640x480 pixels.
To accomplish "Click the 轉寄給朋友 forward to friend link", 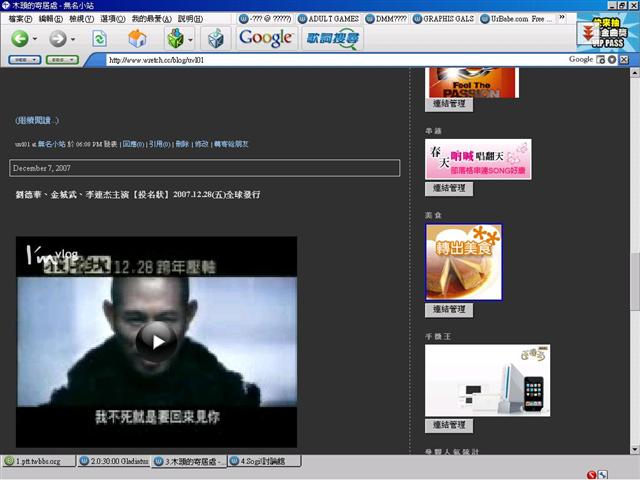I will point(231,144).
